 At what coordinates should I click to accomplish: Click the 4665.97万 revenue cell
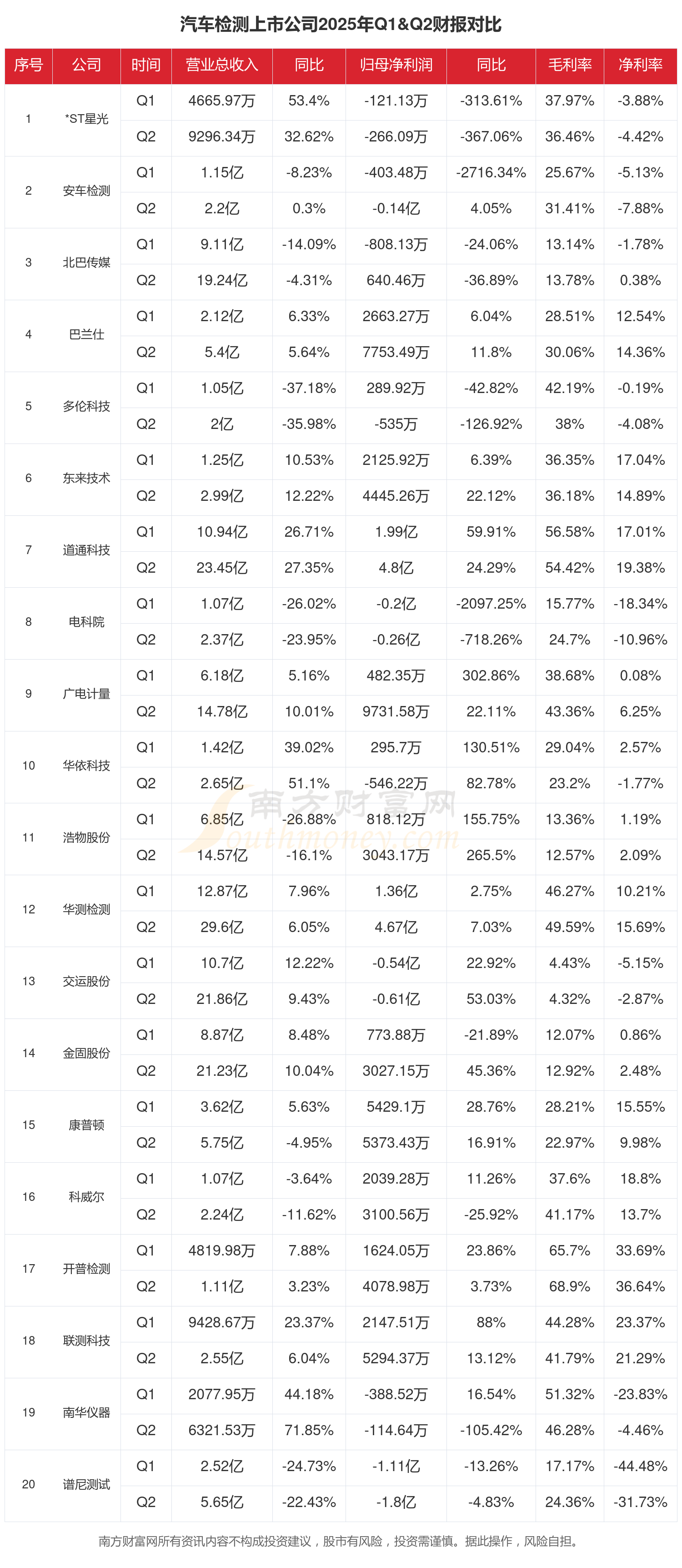[x=221, y=101]
